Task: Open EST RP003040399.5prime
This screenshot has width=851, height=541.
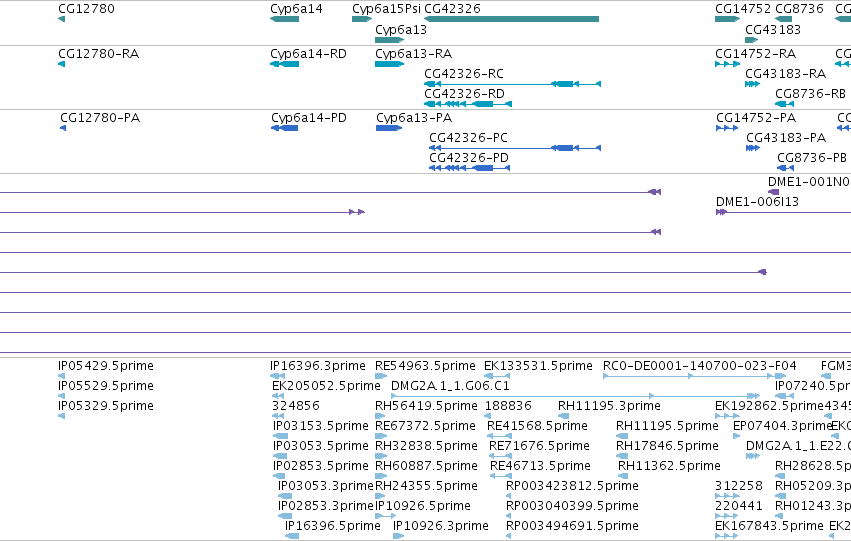Action: [572, 506]
